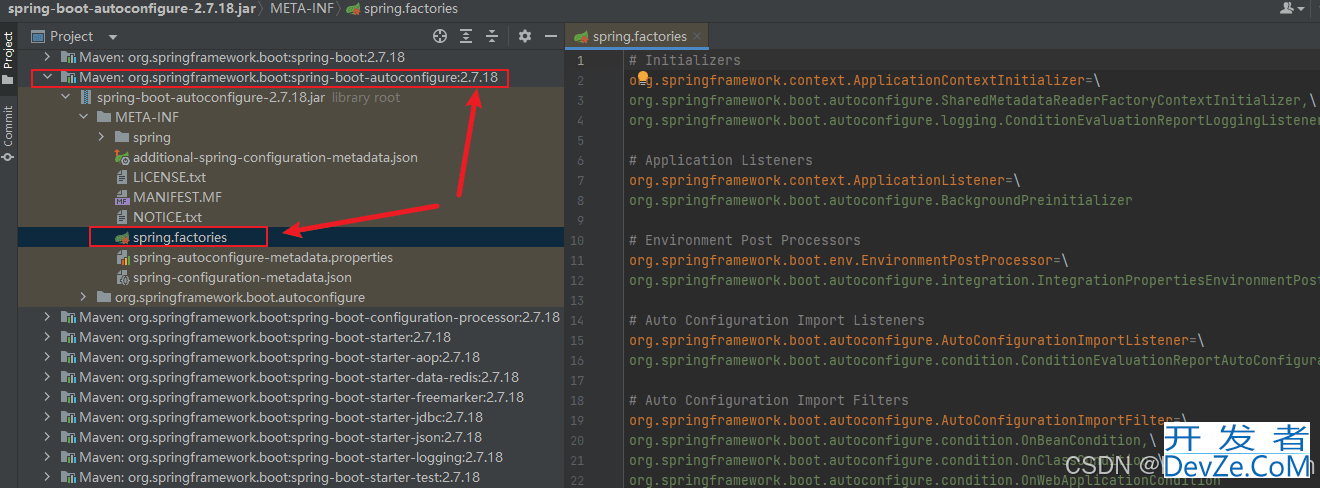The image size is (1320, 488).
Task: Expand org.springframework.boot.autoconfigure package
Action: (84, 297)
